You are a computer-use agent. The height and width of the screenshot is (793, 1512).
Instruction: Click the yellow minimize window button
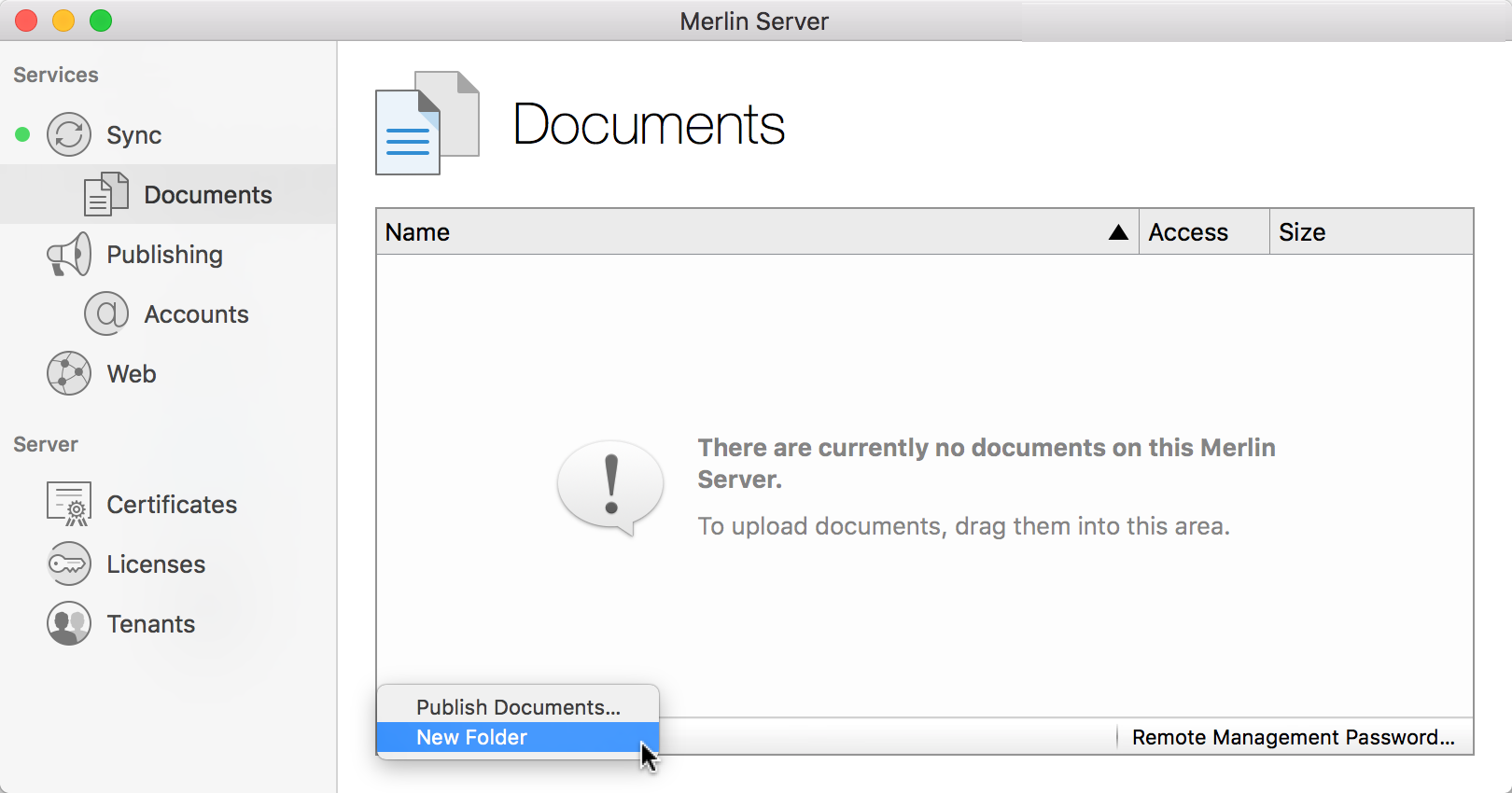pos(63,21)
